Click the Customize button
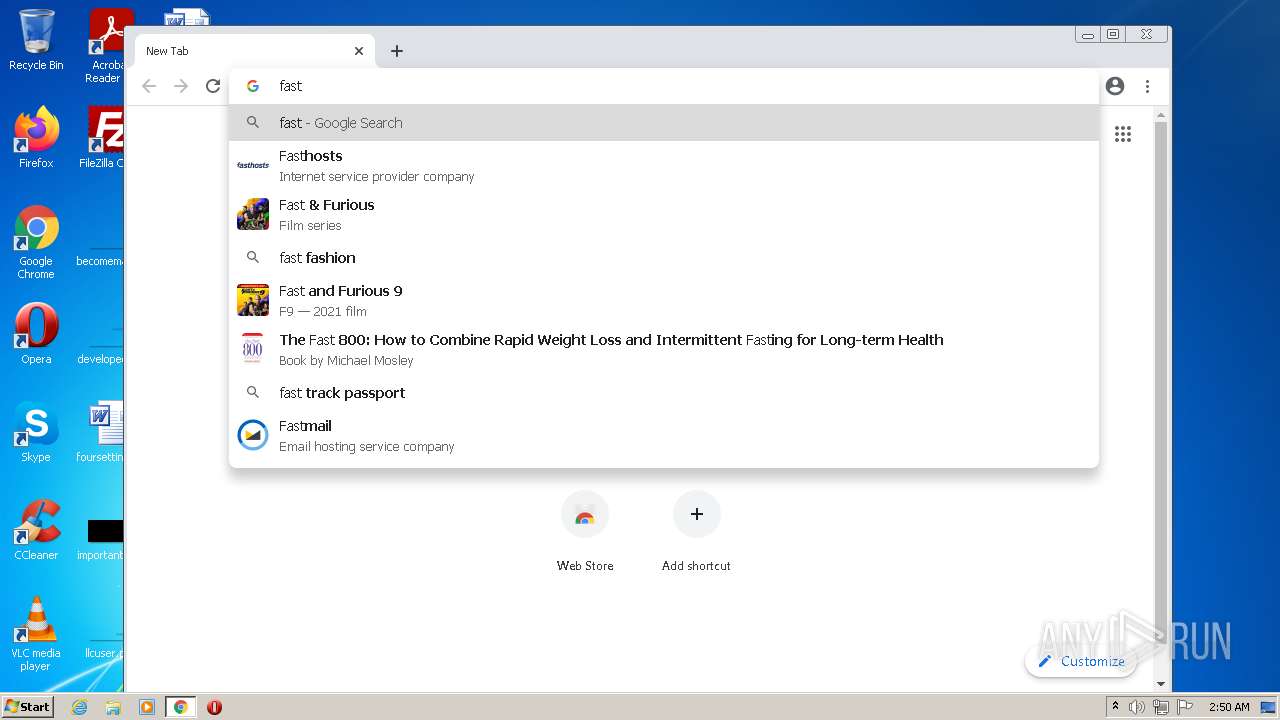This screenshot has width=1280, height=720. coord(1081,661)
